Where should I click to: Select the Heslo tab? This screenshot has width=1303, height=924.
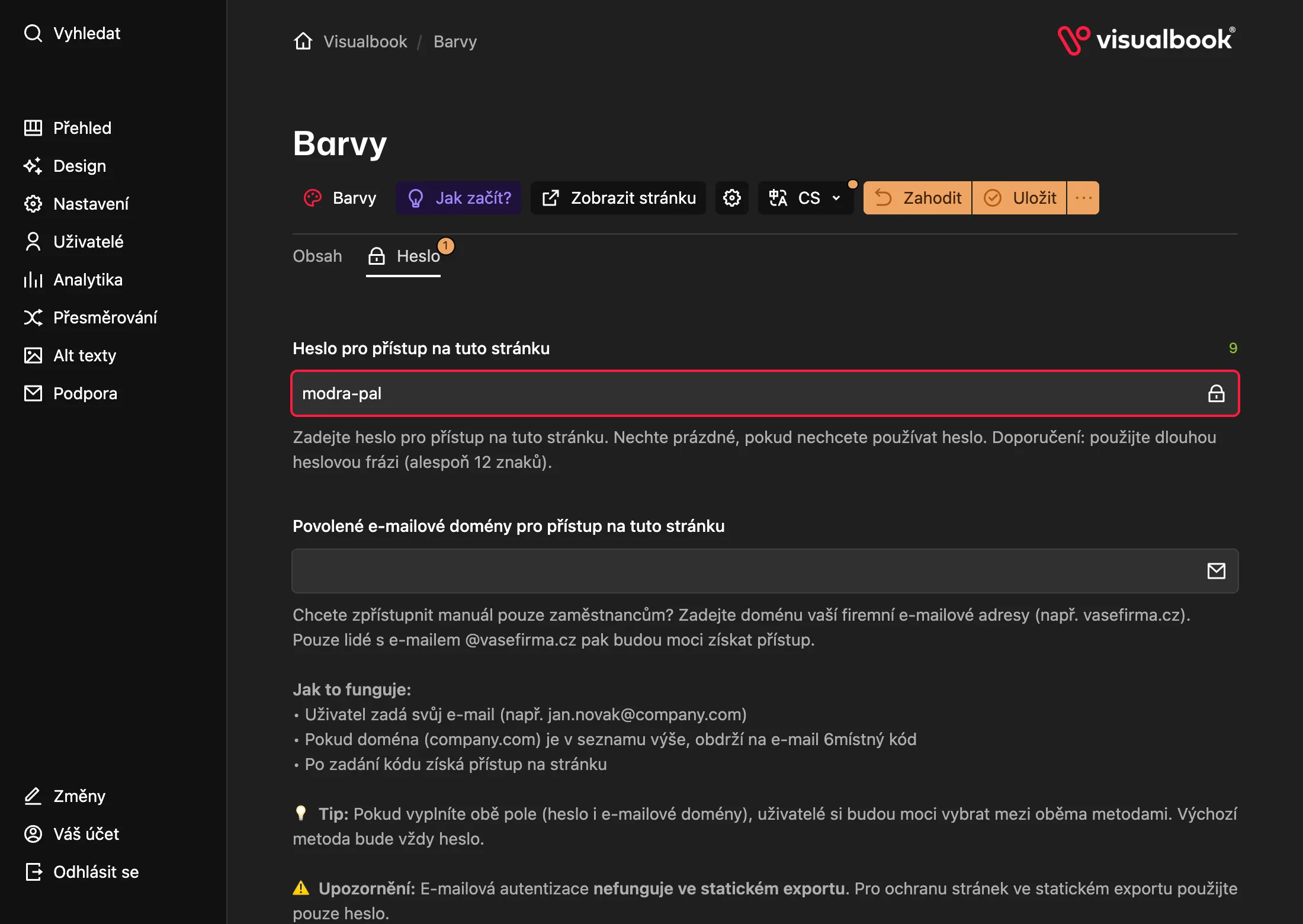coord(403,256)
